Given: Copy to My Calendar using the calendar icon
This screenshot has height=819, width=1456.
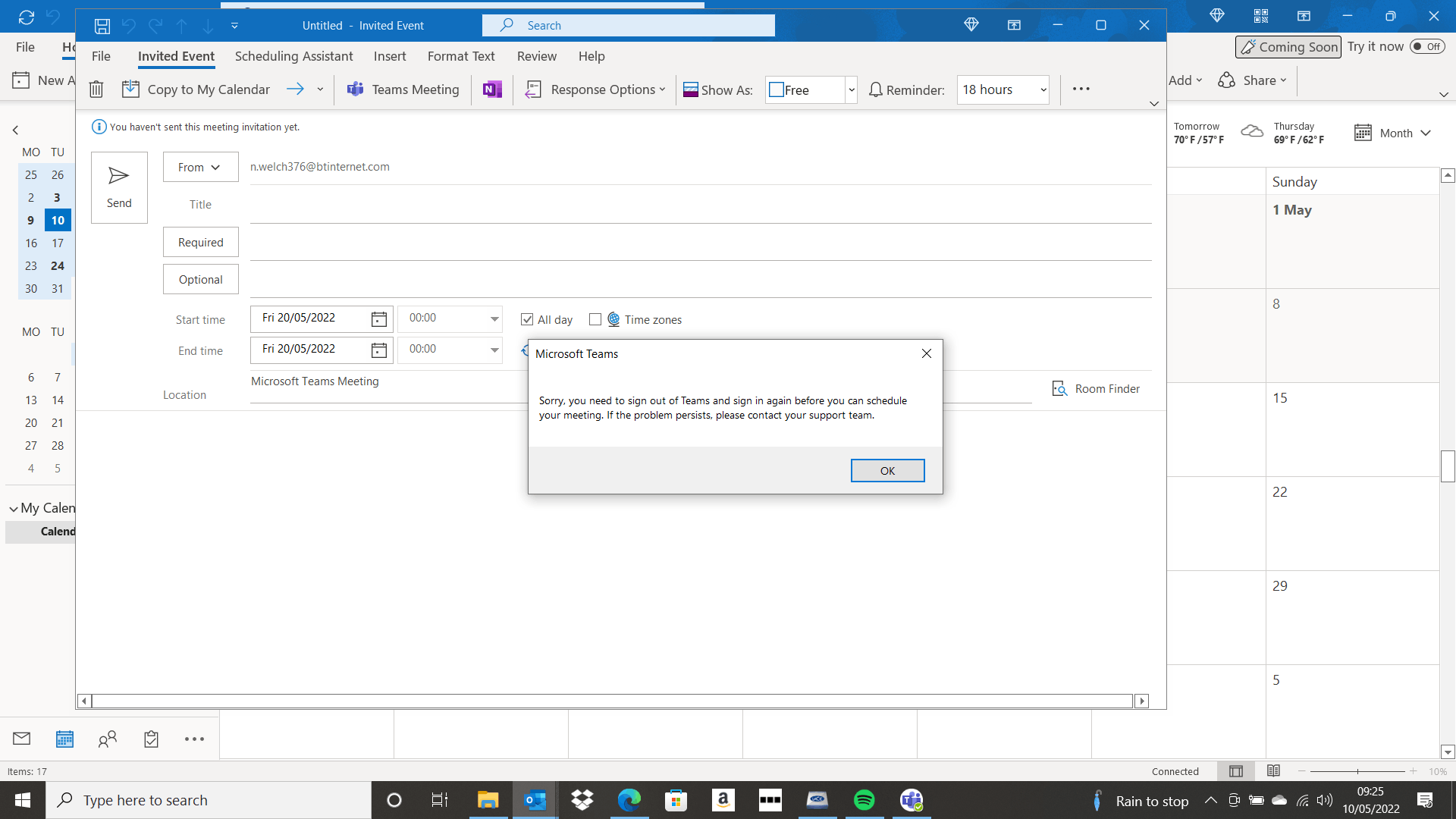Looking at the screenshot, I should click(x=130, y=89).
